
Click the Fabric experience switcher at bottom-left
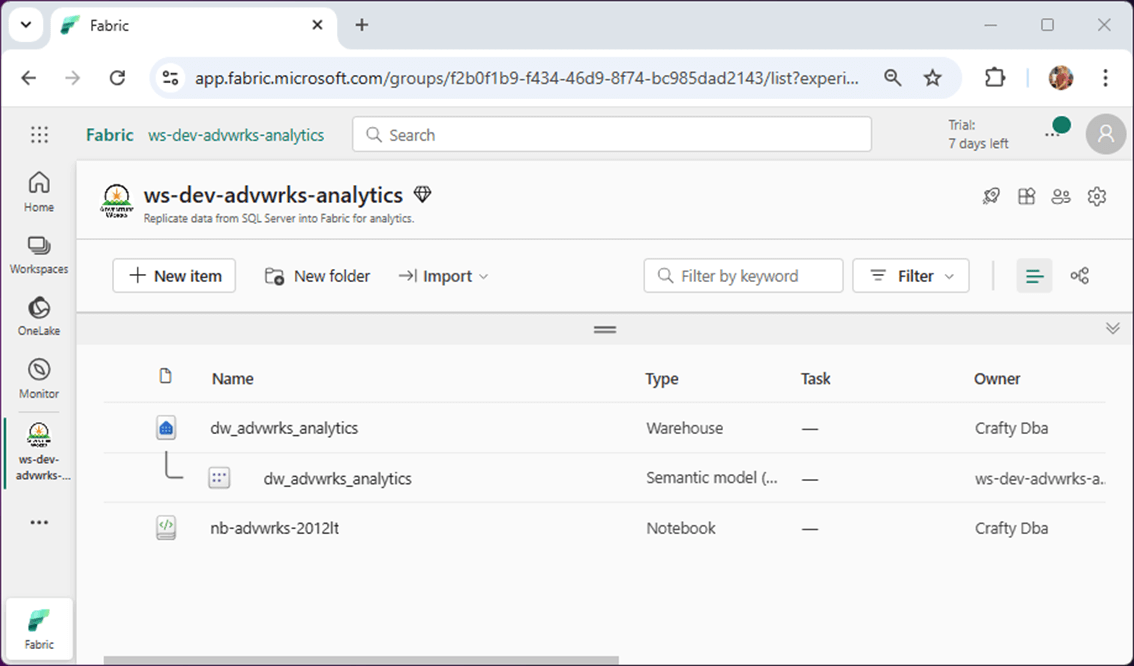[x=39, y=629]
